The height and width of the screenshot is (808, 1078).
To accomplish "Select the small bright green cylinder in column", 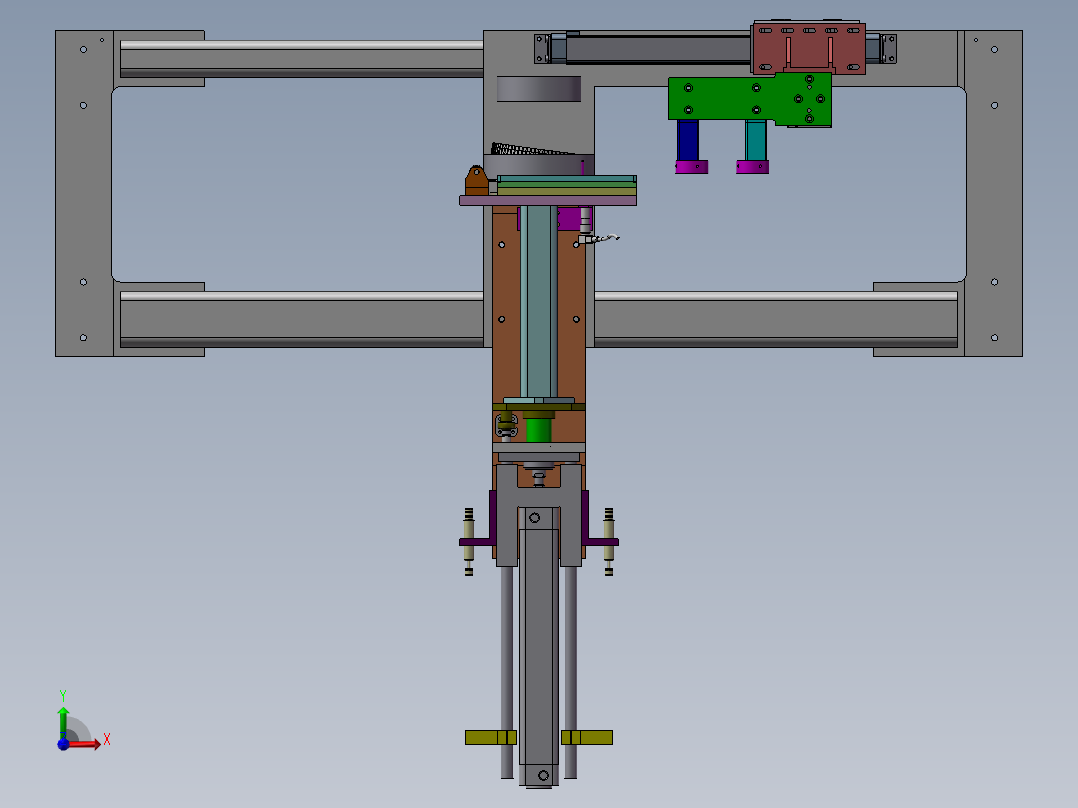I will pos(538,428).
